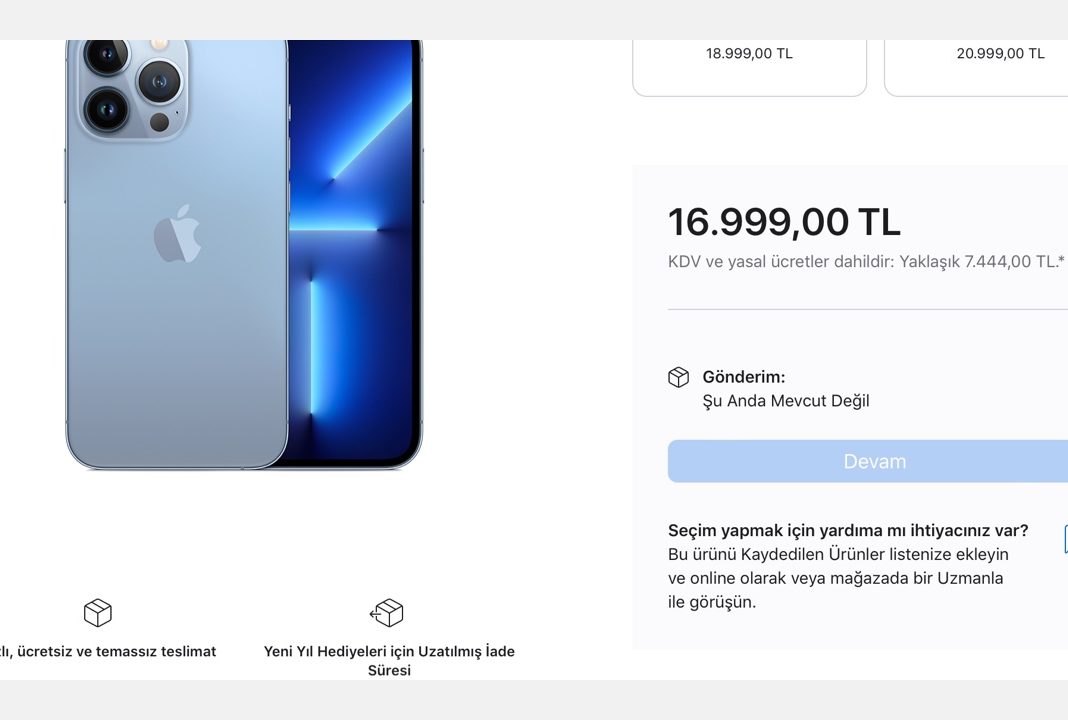Click the Gönderim shipping box icon
The width and height of the screenshot is (1068, 720).
coord(678,377)
